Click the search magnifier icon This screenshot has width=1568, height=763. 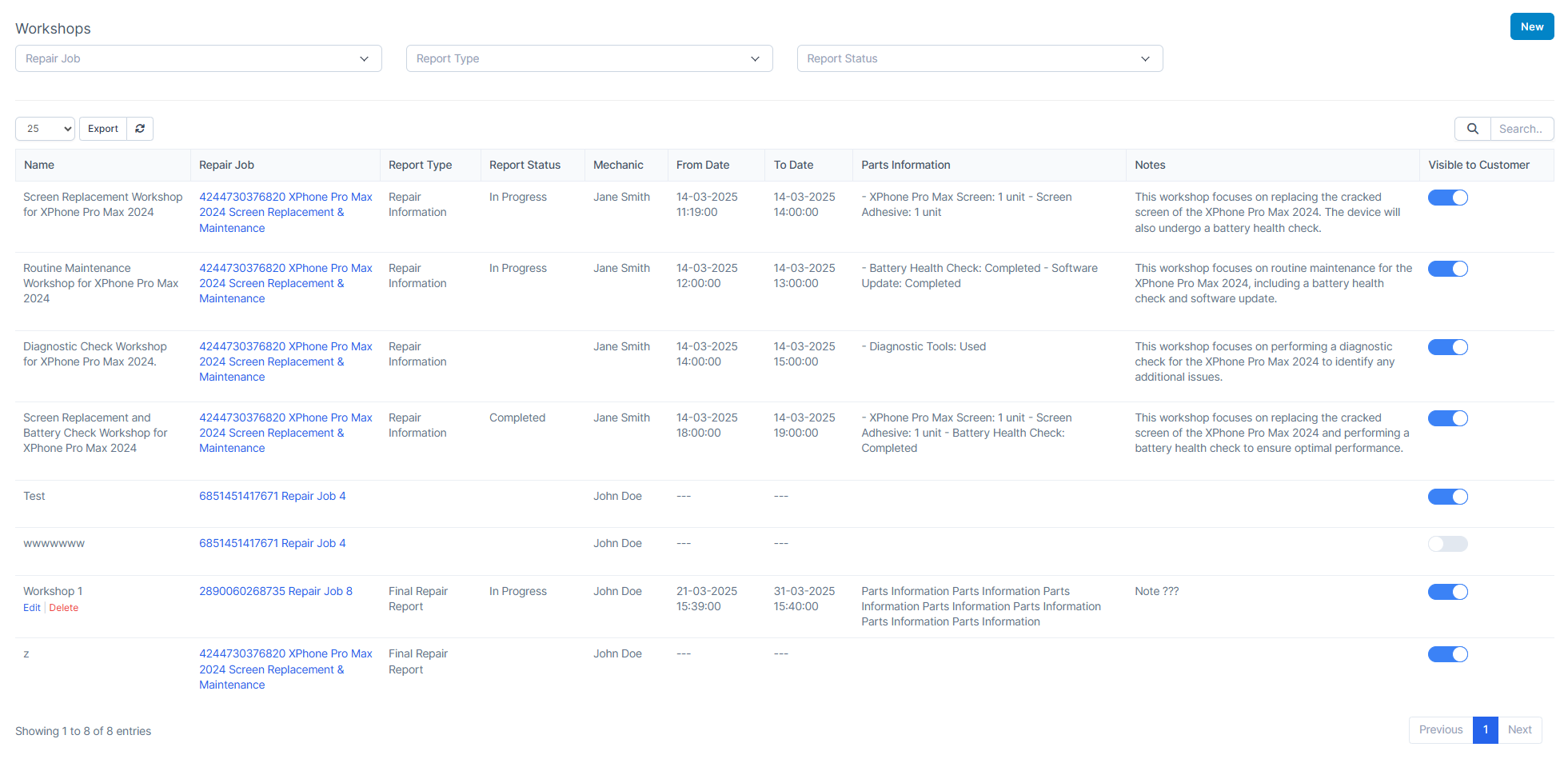click(x=1472, y=129)
